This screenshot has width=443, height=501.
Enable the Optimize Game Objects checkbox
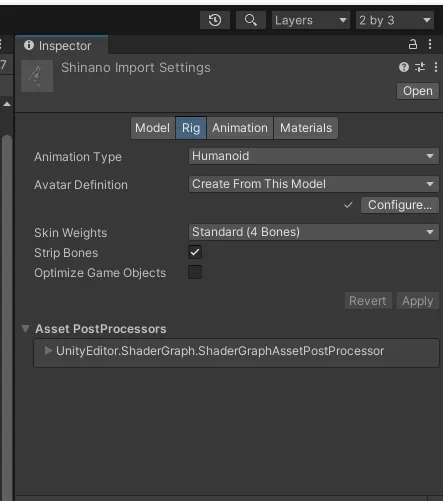pos(195,272)
